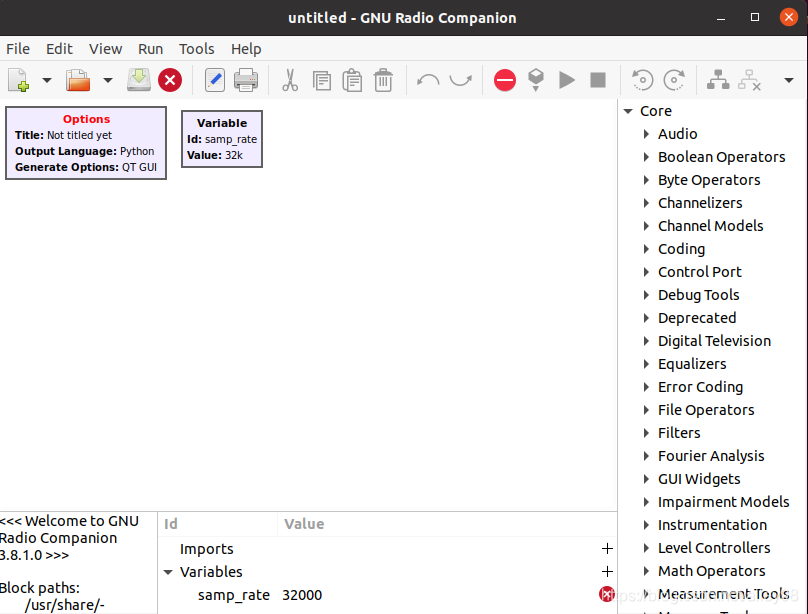Open the File menu
Screen dimensions: 808x614
pos(18,49)
